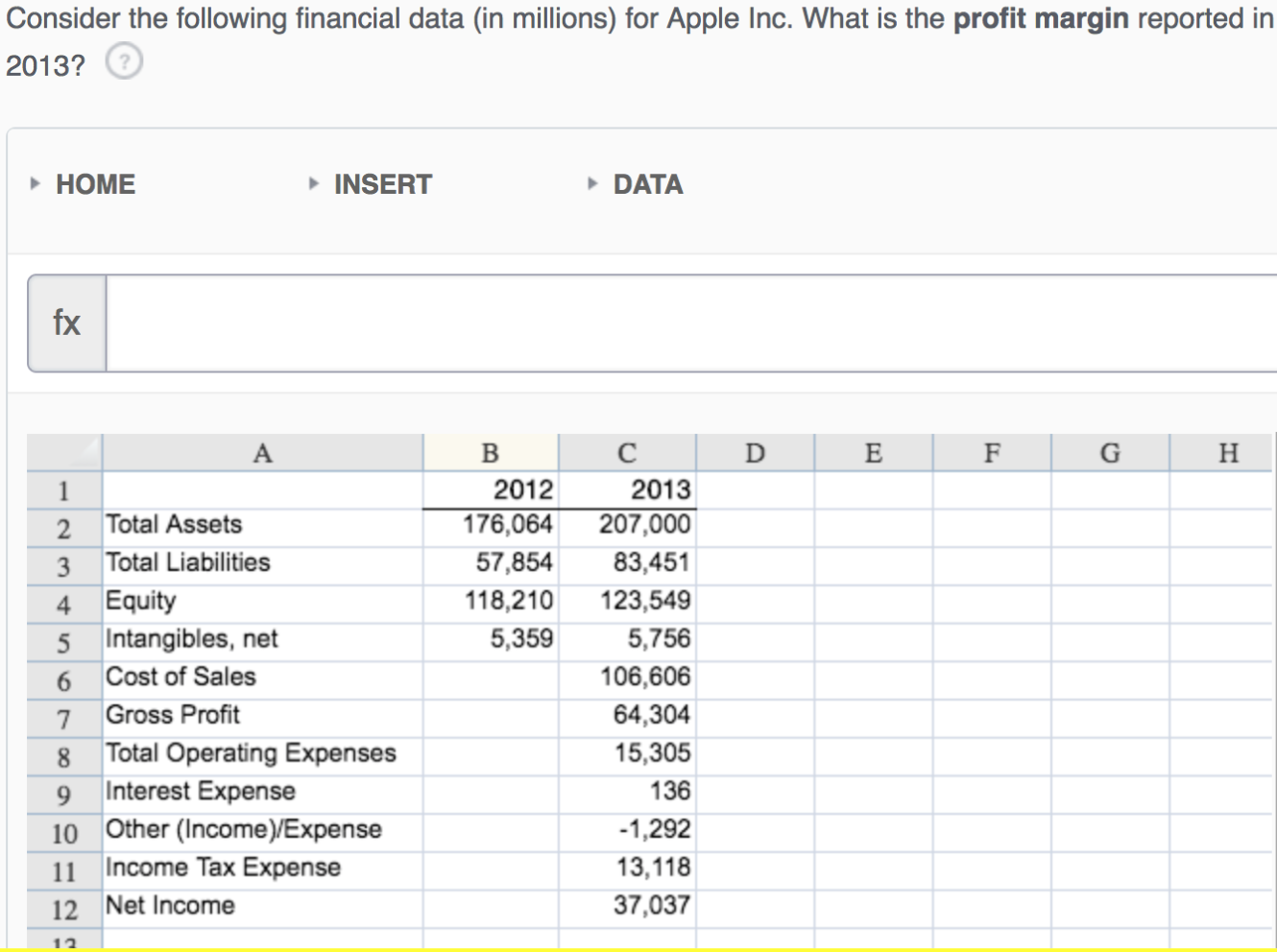The width and height of the screenshot is (1277, 952).
Task: Select row 10 header
Action: [64, 833]
